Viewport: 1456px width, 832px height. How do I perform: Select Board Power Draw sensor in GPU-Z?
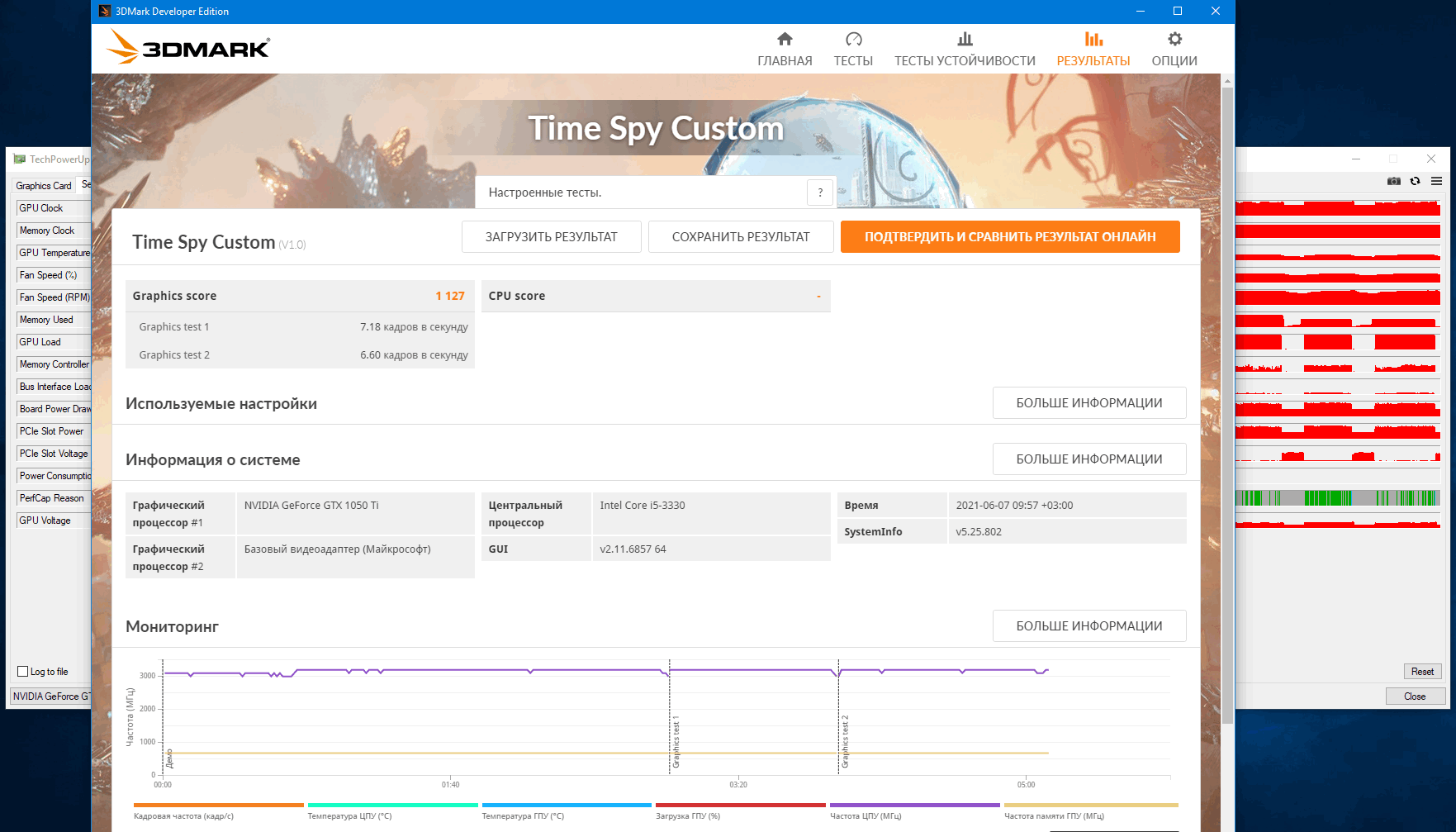click(53, 409)
